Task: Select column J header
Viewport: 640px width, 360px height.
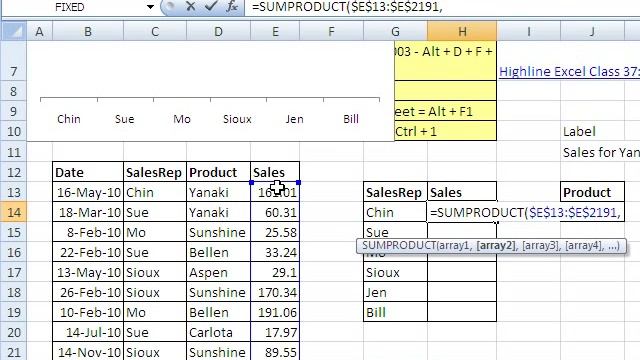Action: pyautogui.click(x=592, y=31)
